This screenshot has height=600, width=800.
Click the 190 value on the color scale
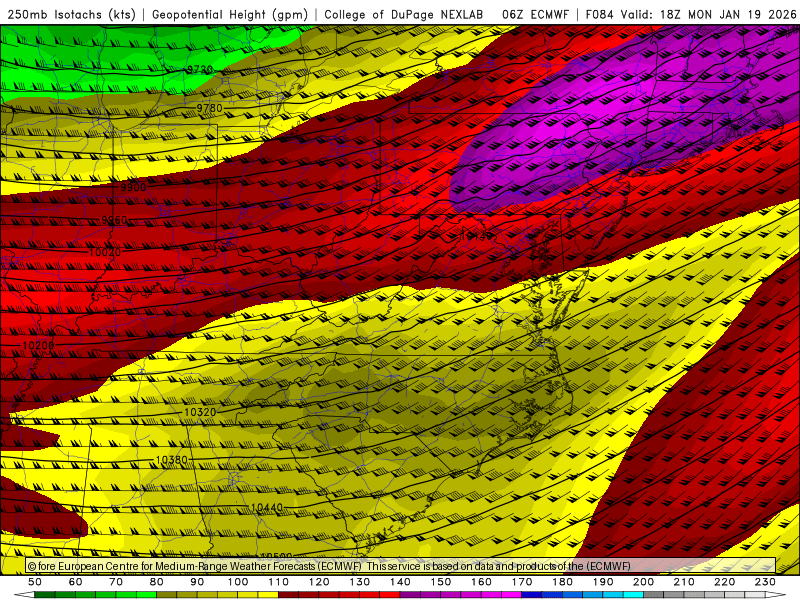click(x=603, y=582)
